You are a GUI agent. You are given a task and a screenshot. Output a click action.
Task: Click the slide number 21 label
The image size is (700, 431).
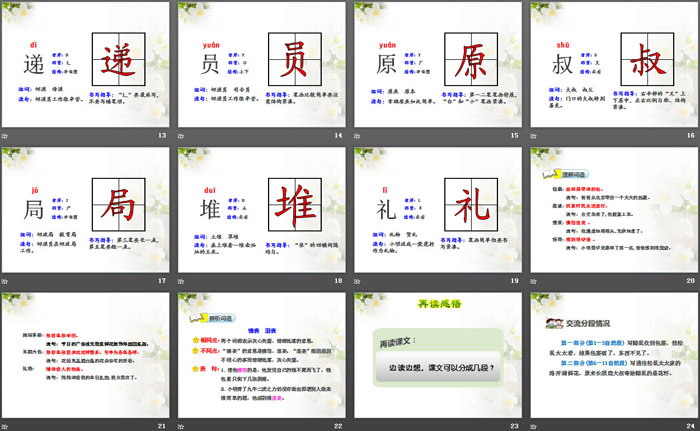tap(162, 426)
